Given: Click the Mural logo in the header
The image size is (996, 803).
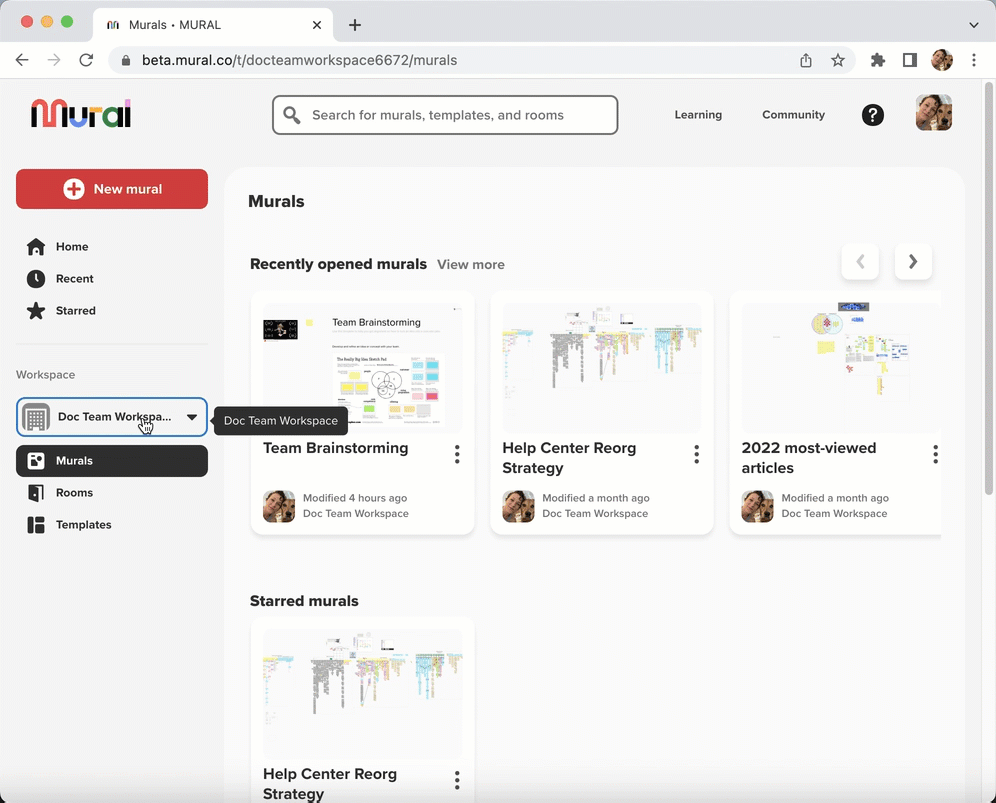Looking at the screenshot, I should click(x=81, y=114).
